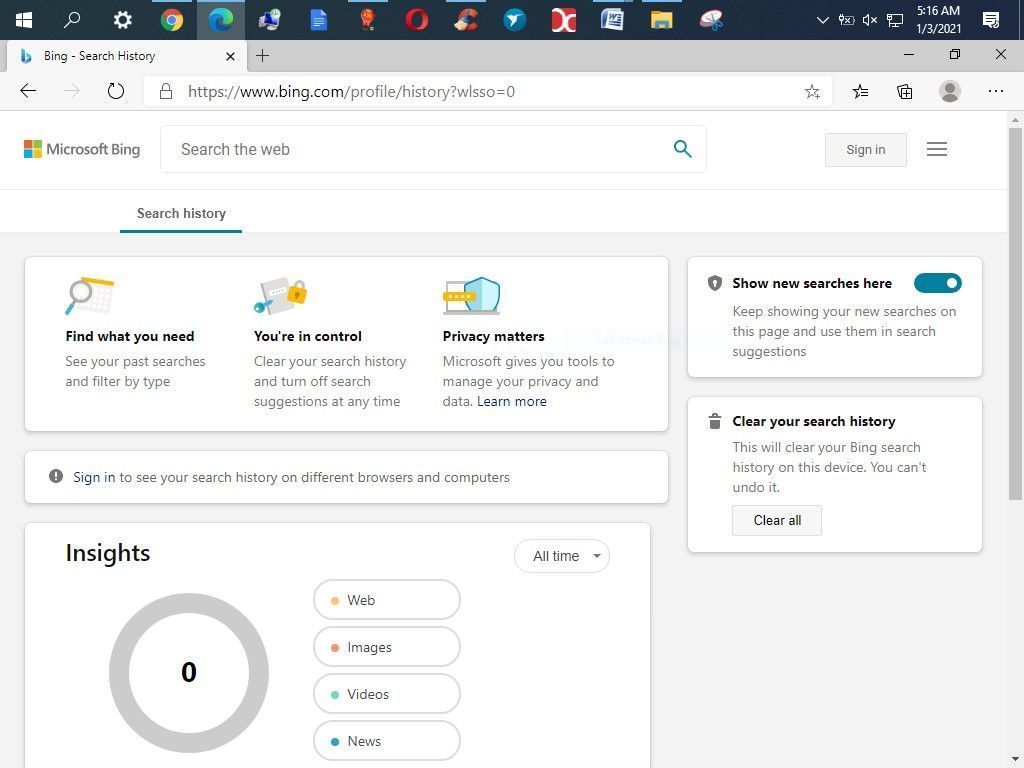Image resolution: width=1024 pixels, height=768 pixels.
Task: Open Microsoft Word from the taskbar
Action: pyautogui.click(x=612, y=20)
